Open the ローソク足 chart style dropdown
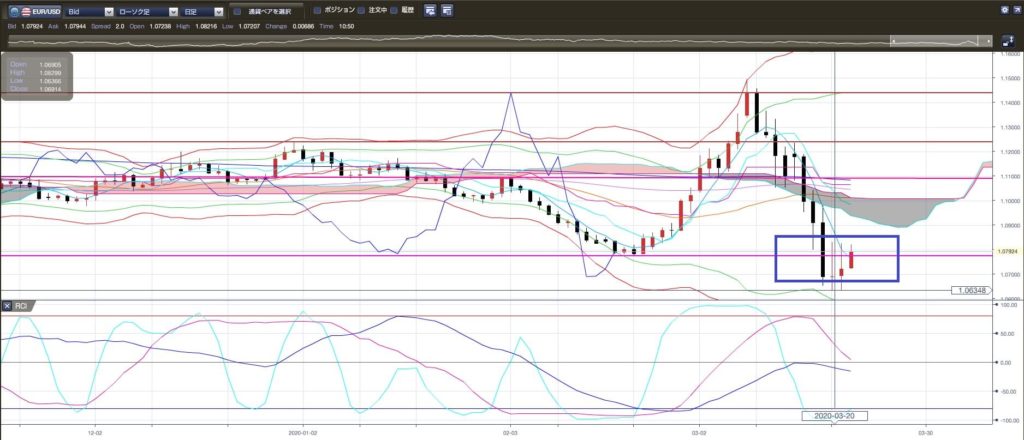This screenshot has height=440, width=1024. (x=146, y=12)
